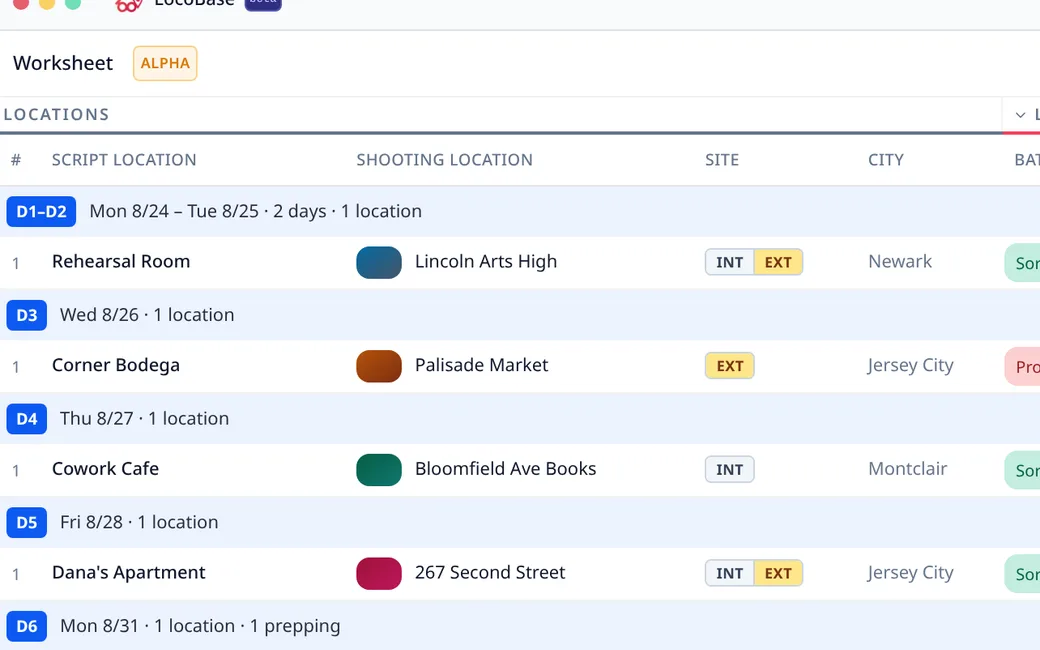Click the Shooting Location column header

point(444,160)
